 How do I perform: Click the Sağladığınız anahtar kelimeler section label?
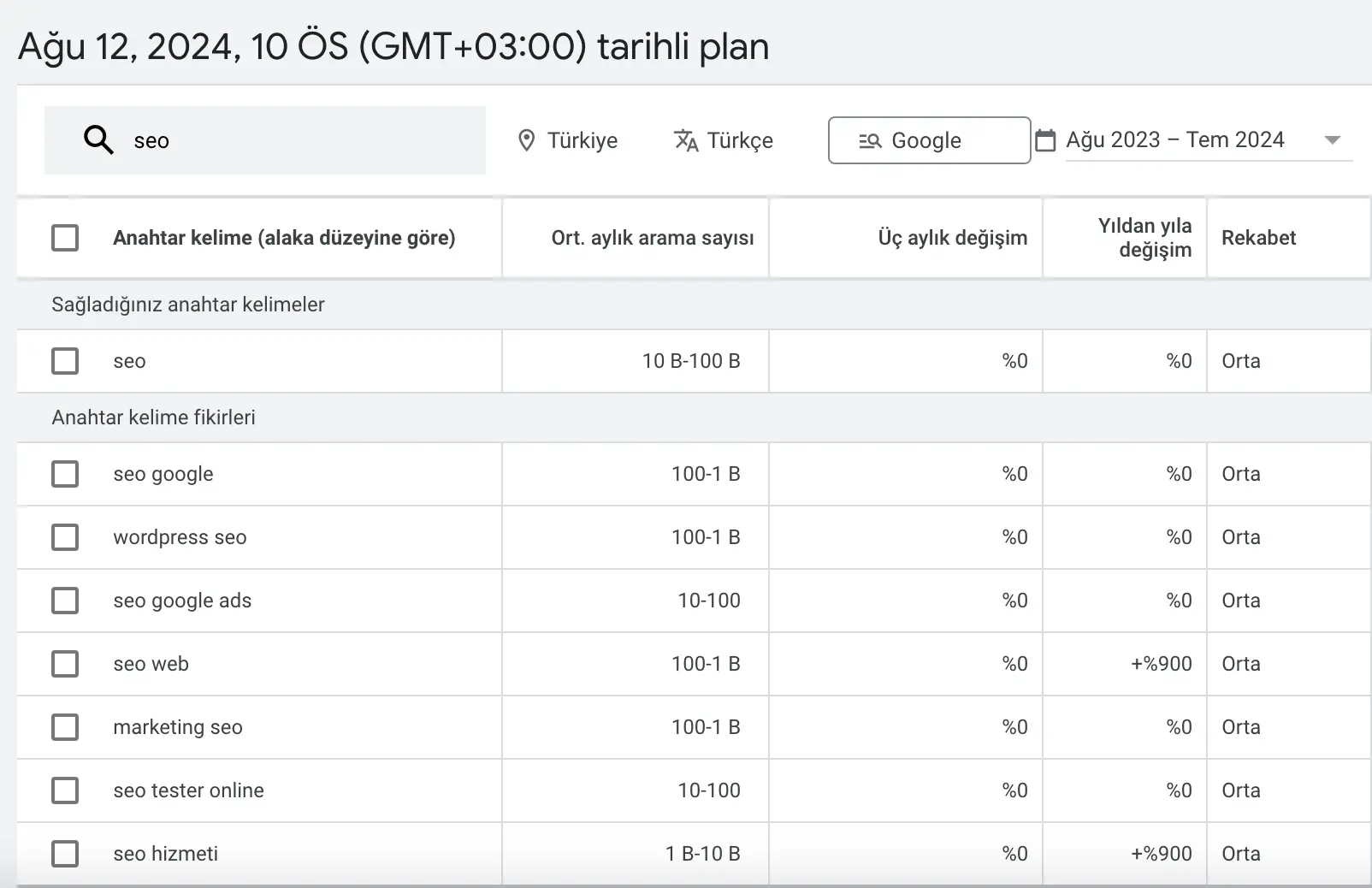click(x=188, y=305)
